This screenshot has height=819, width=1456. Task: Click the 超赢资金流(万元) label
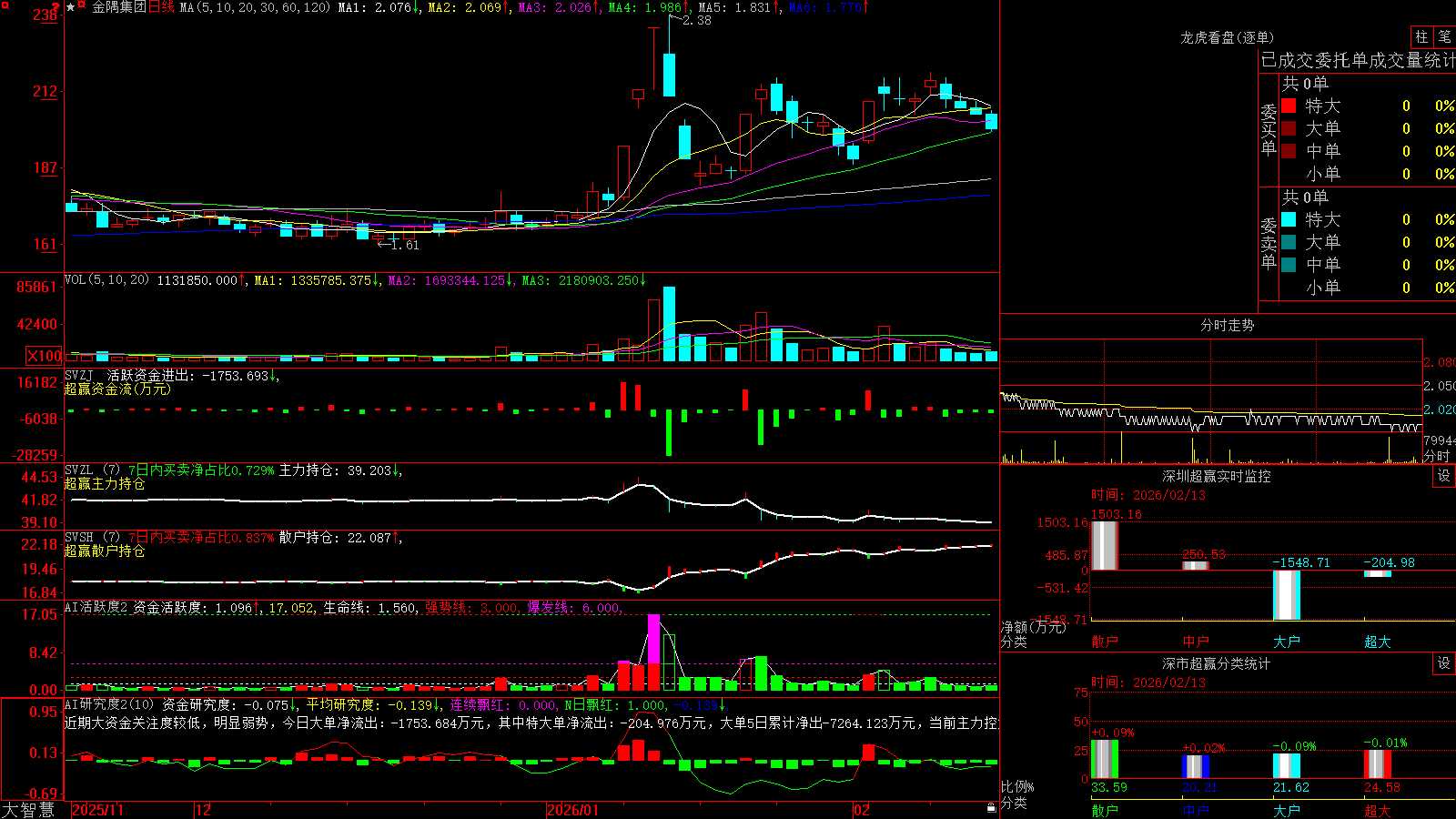point(117,389)
